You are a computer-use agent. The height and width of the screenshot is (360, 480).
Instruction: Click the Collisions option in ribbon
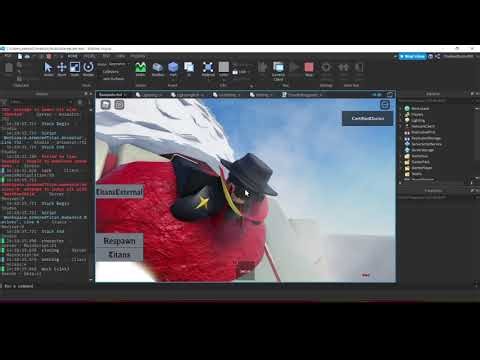(x=111, y=72)
